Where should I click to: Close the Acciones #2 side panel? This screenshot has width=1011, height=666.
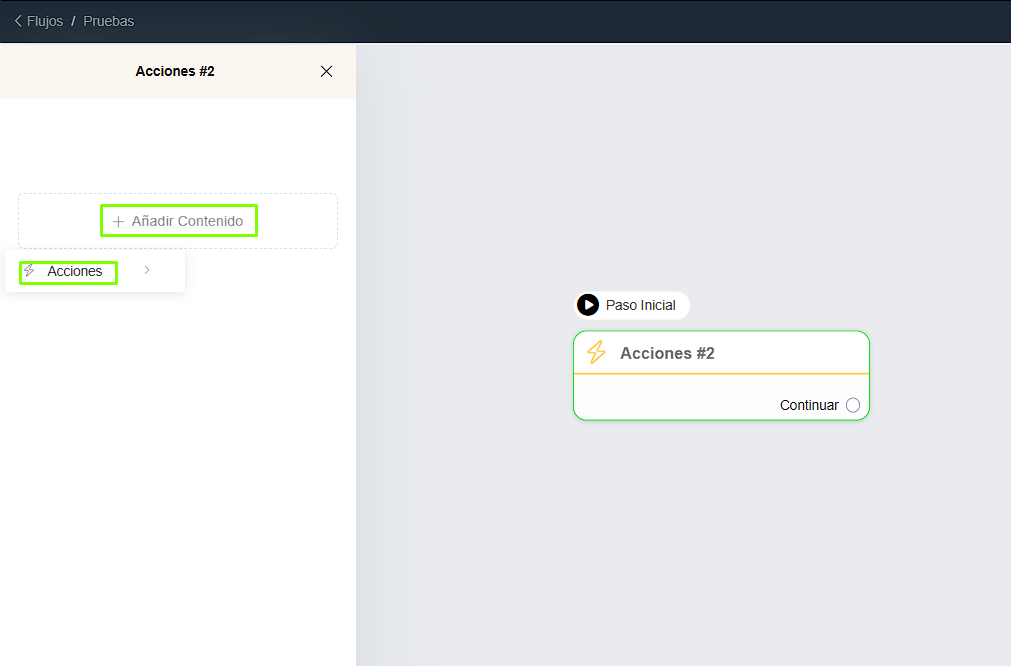[x=326, y=71]
